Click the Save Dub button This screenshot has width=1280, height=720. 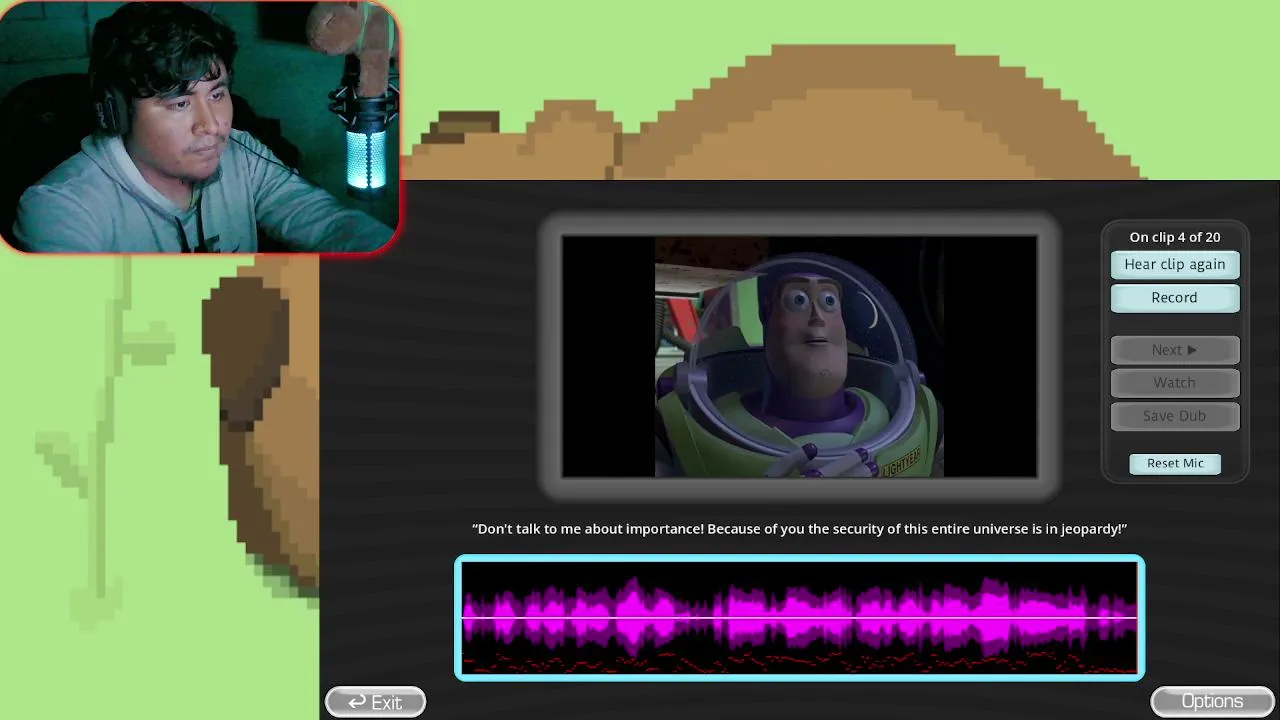click(1175, 415)
